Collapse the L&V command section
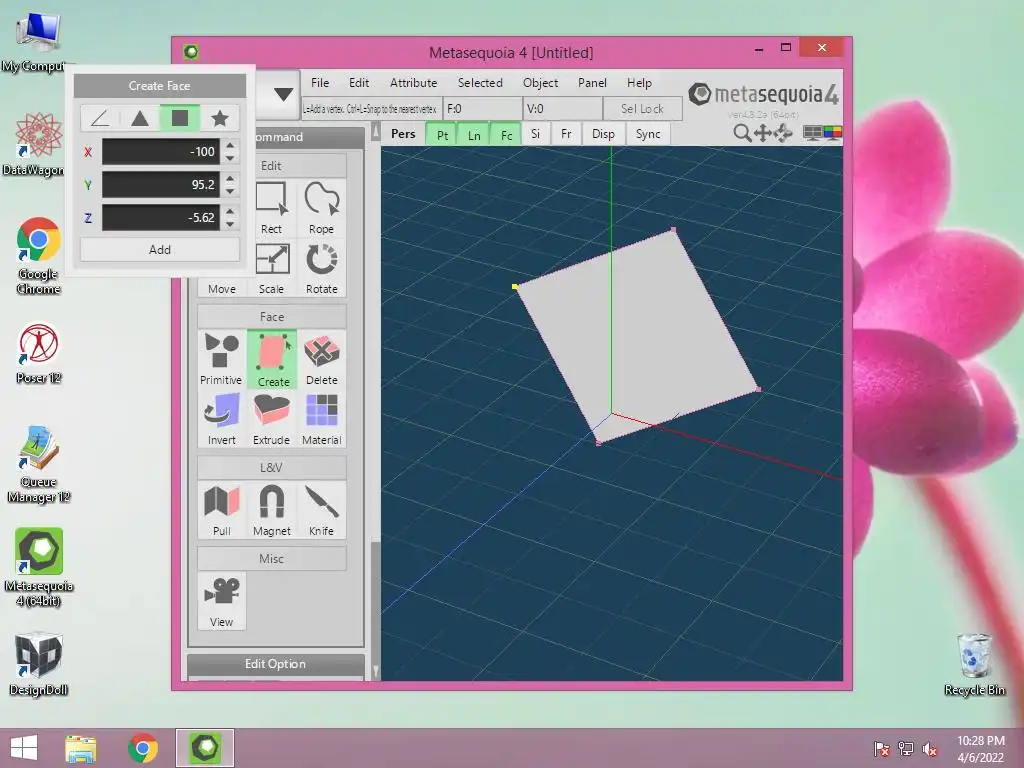1024x768 pixels. tap(272, 468)
